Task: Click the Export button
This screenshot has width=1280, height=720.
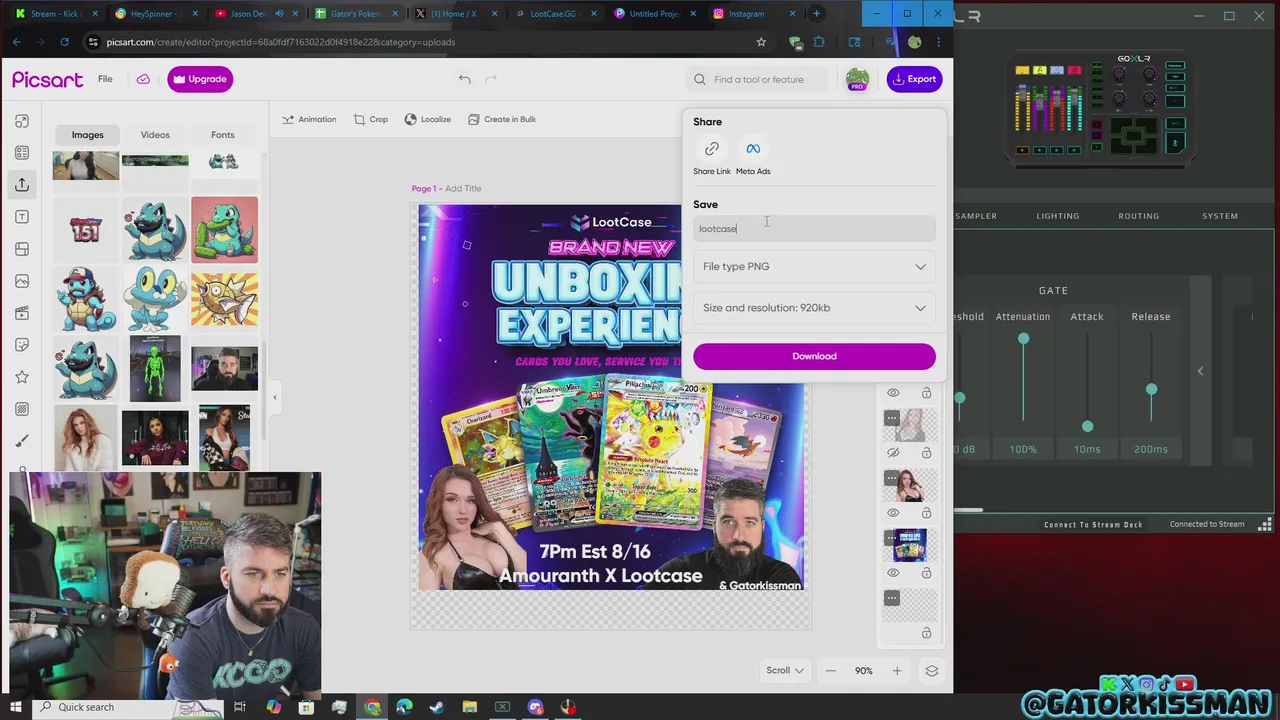Action: click(x=914, y=79)
